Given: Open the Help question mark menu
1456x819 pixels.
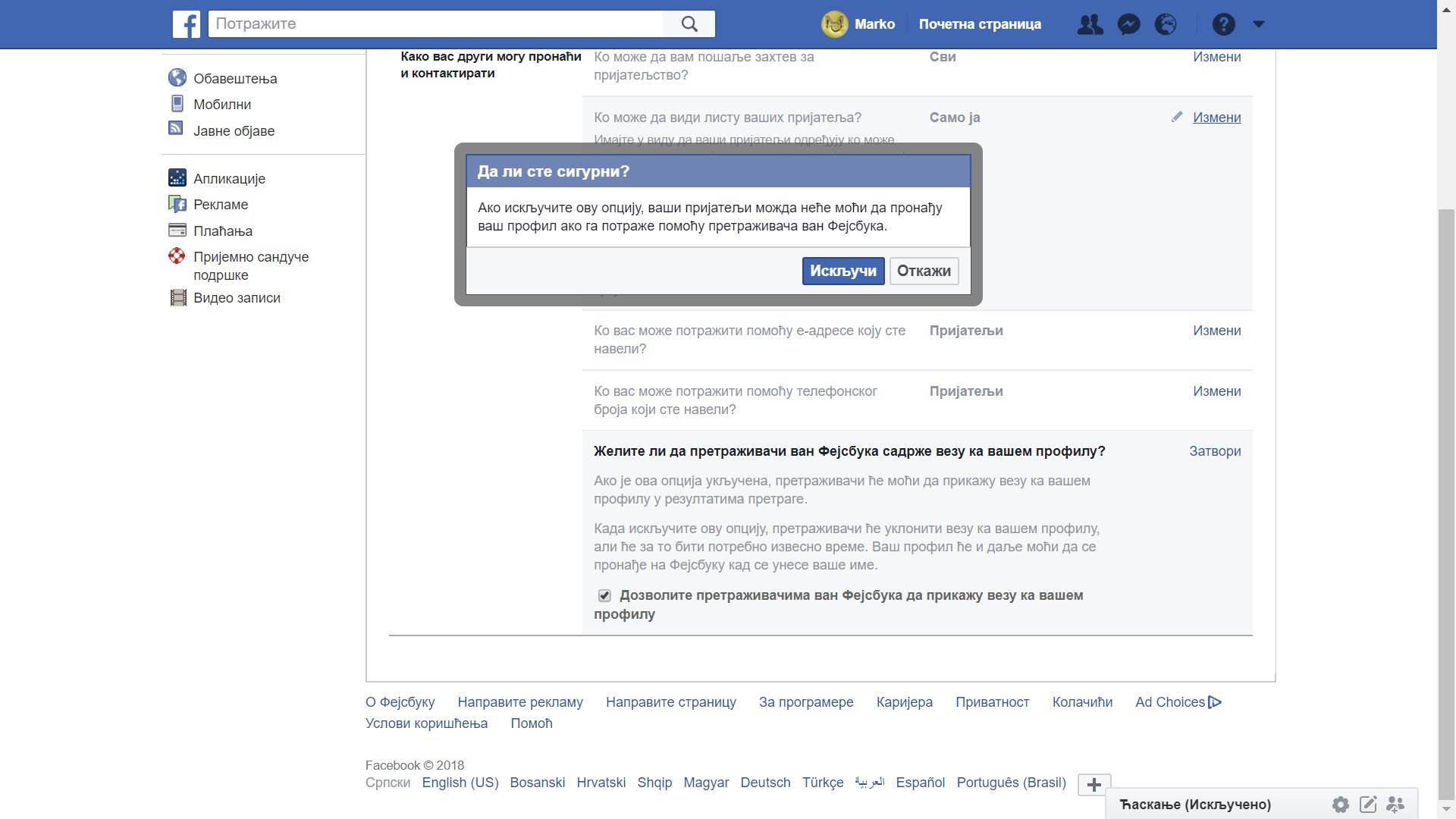Looking at the screenshot, I should click(x=1222, y=24).
